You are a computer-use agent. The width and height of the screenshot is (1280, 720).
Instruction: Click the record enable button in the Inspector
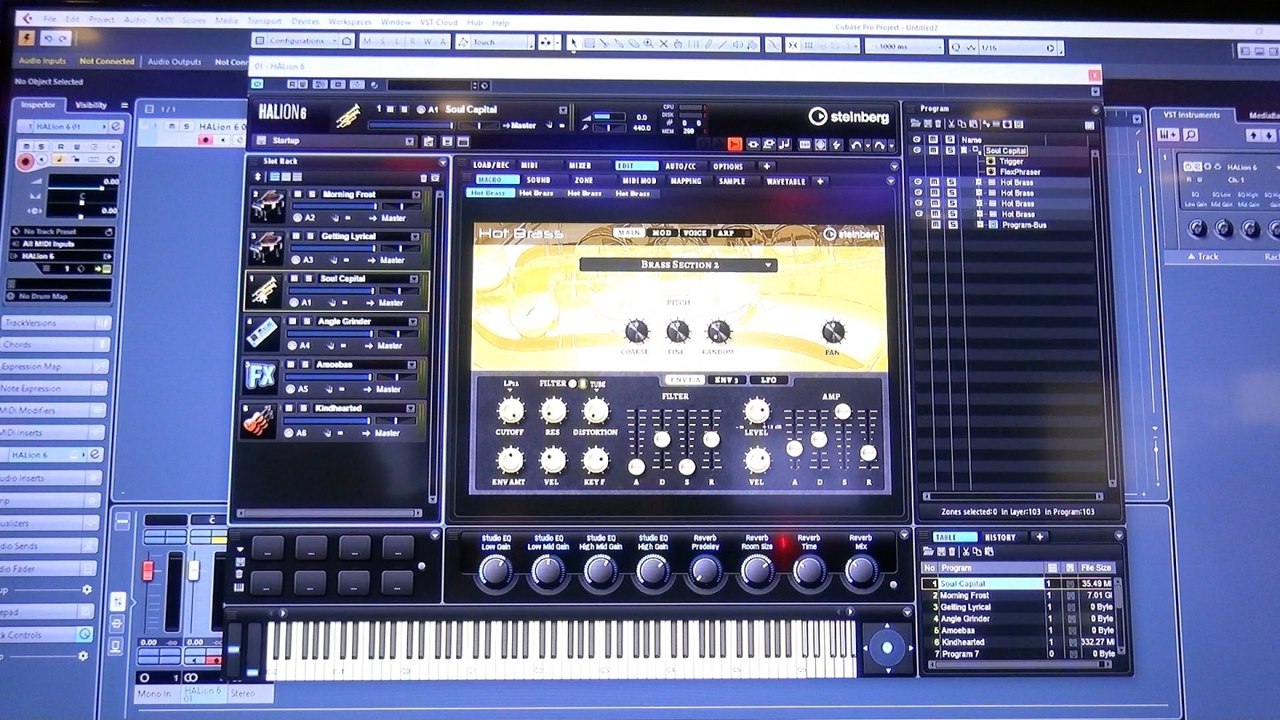click(26, 161)
